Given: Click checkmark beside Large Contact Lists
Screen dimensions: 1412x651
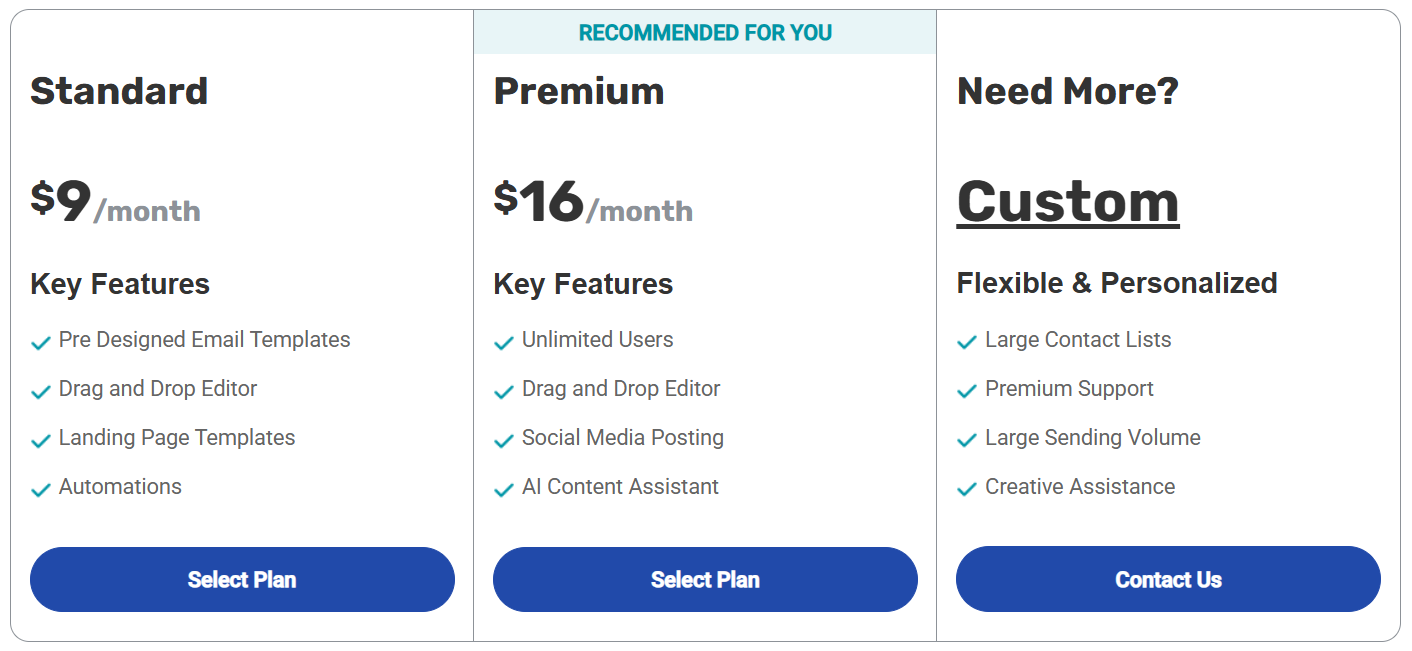Looking at the screenshot, I should 967,342.
